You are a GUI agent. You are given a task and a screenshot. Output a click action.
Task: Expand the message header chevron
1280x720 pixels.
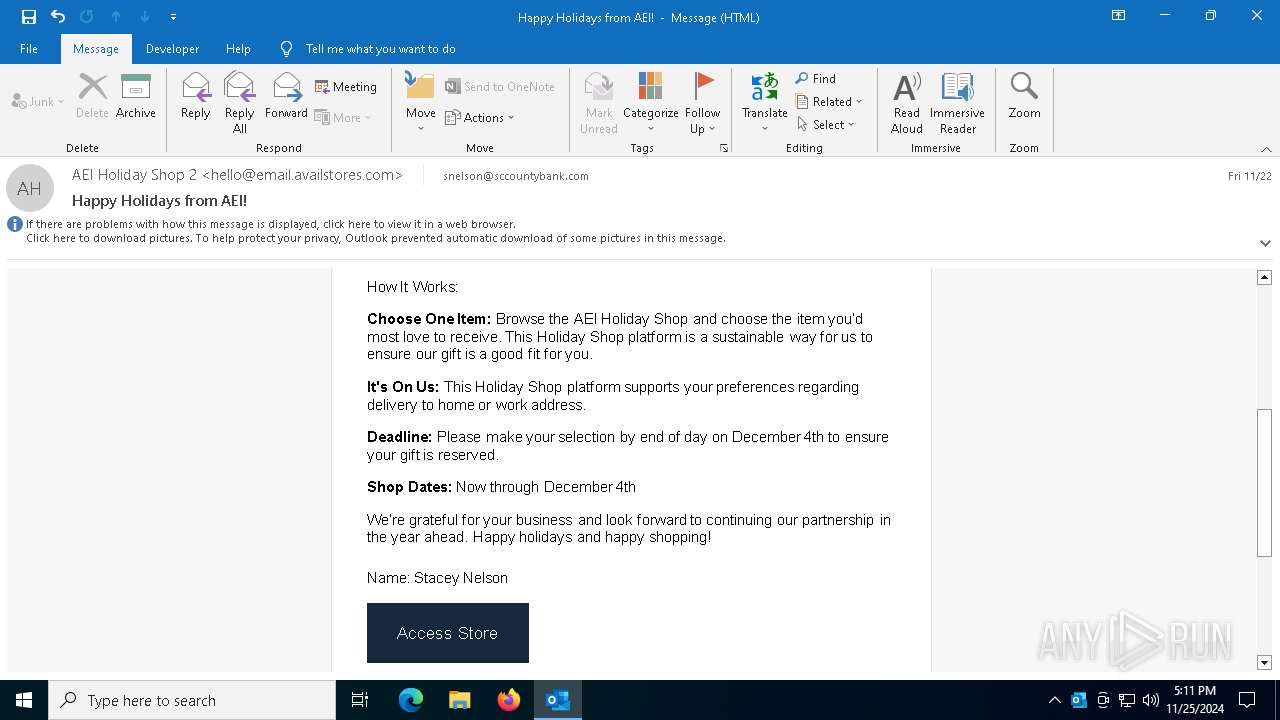pos(1265,243)
